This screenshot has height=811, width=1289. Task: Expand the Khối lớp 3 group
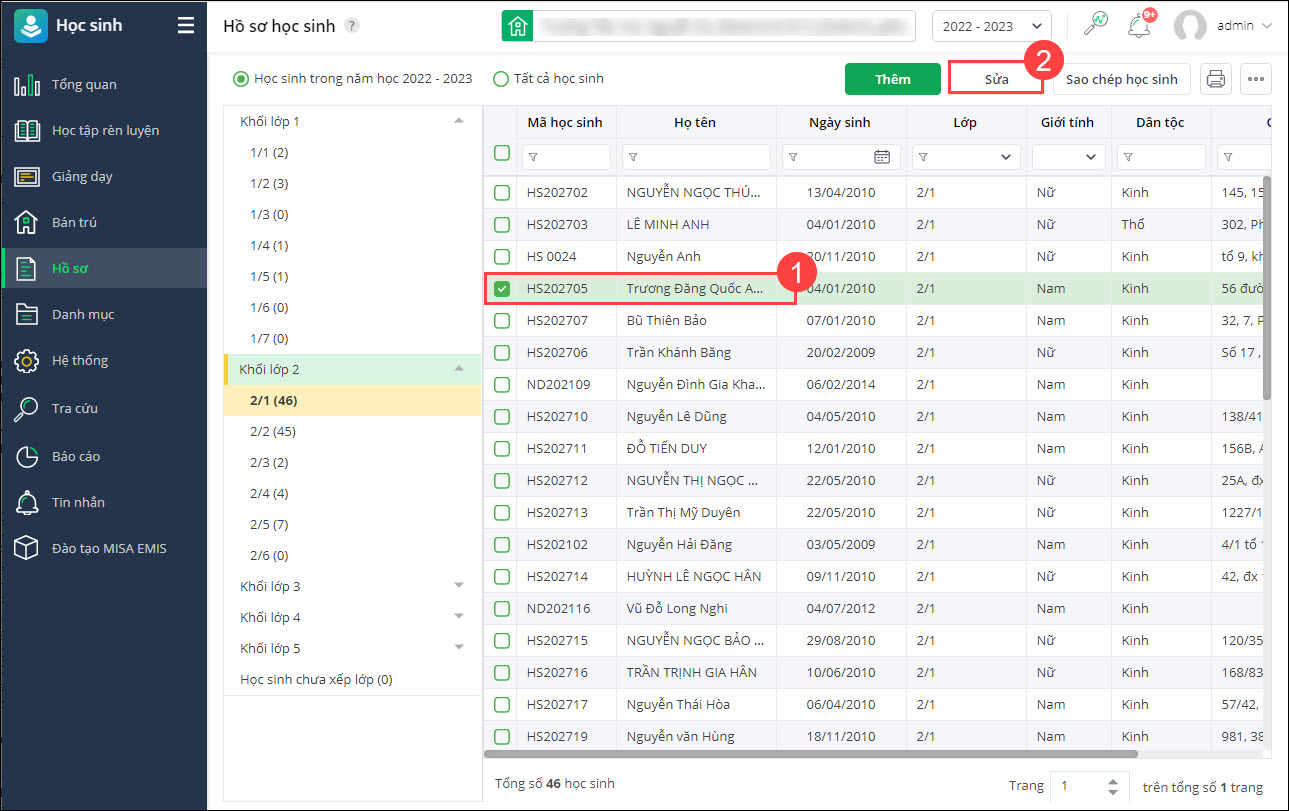tap(459, 586)
